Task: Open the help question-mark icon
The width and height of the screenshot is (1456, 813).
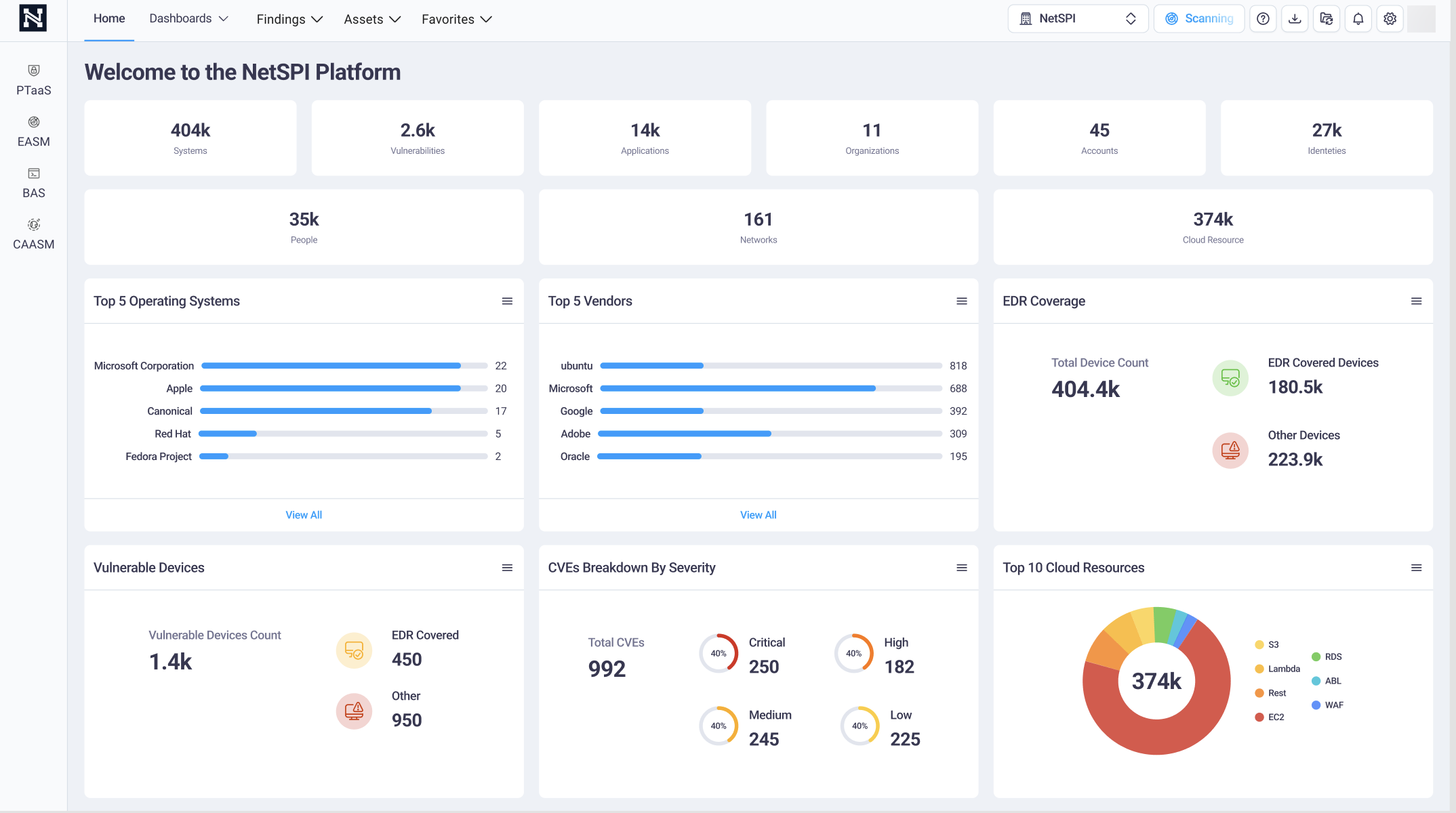Action: 1263,19
